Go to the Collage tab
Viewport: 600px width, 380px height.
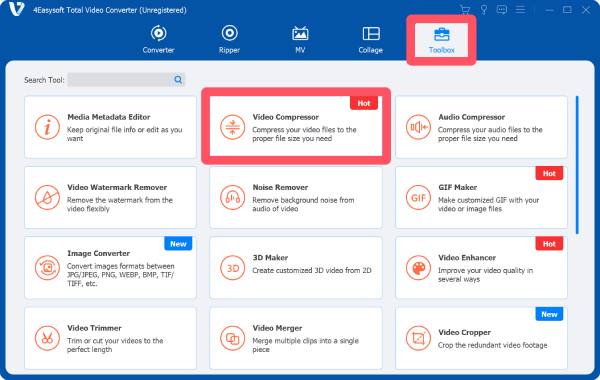coord(370,39)
